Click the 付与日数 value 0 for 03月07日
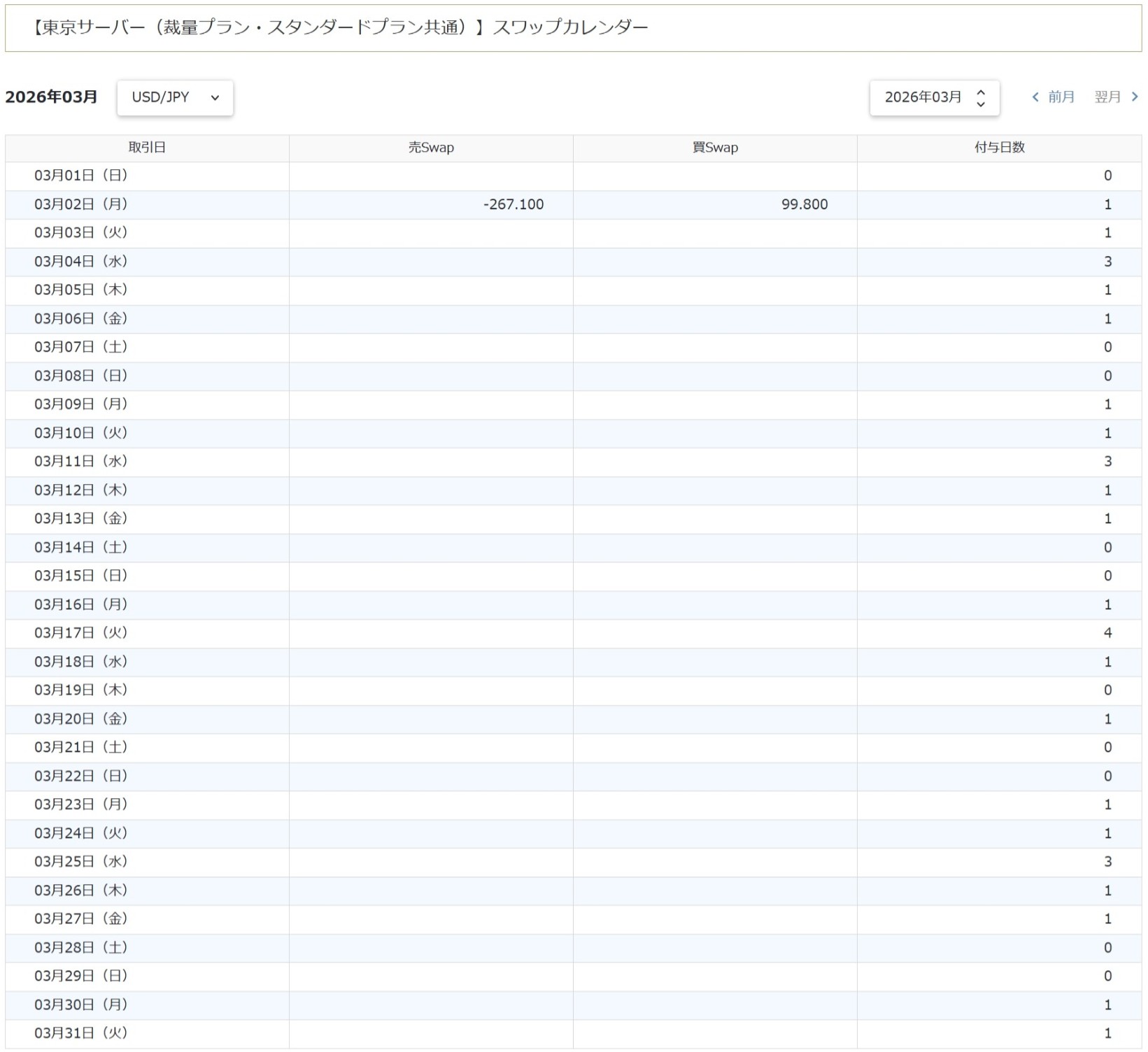 tap(1107, 347)
